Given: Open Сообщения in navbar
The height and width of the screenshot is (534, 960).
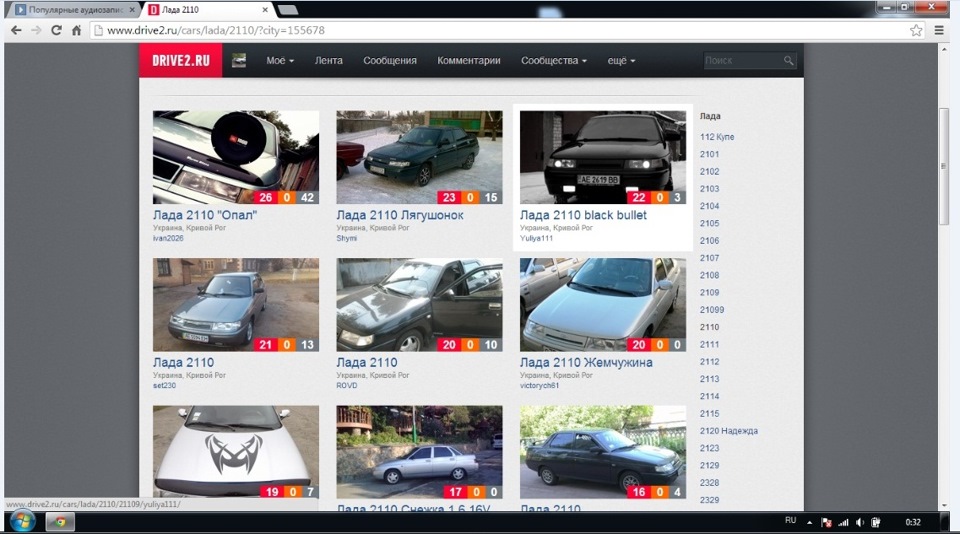Looking at the screenshot, I should point(390,61).
